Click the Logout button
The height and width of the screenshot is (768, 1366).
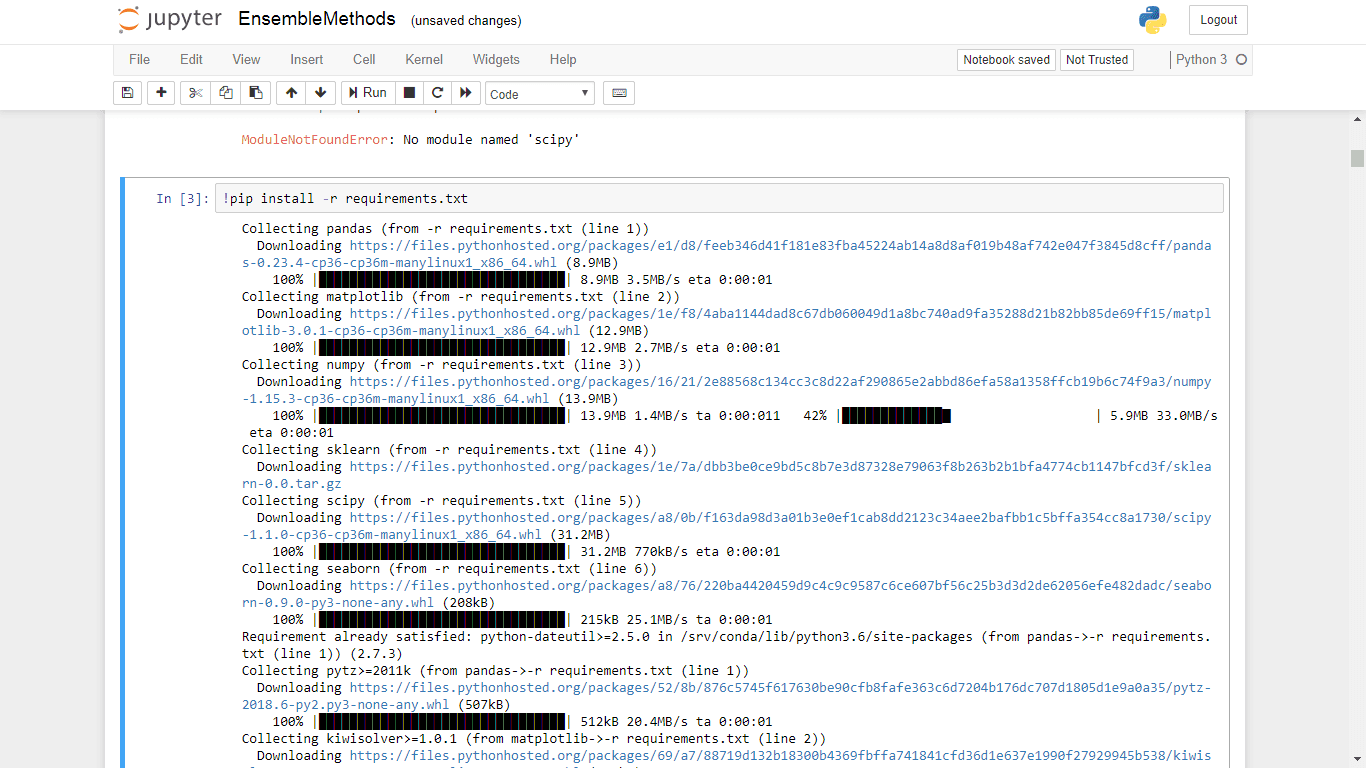[1218, 19]
